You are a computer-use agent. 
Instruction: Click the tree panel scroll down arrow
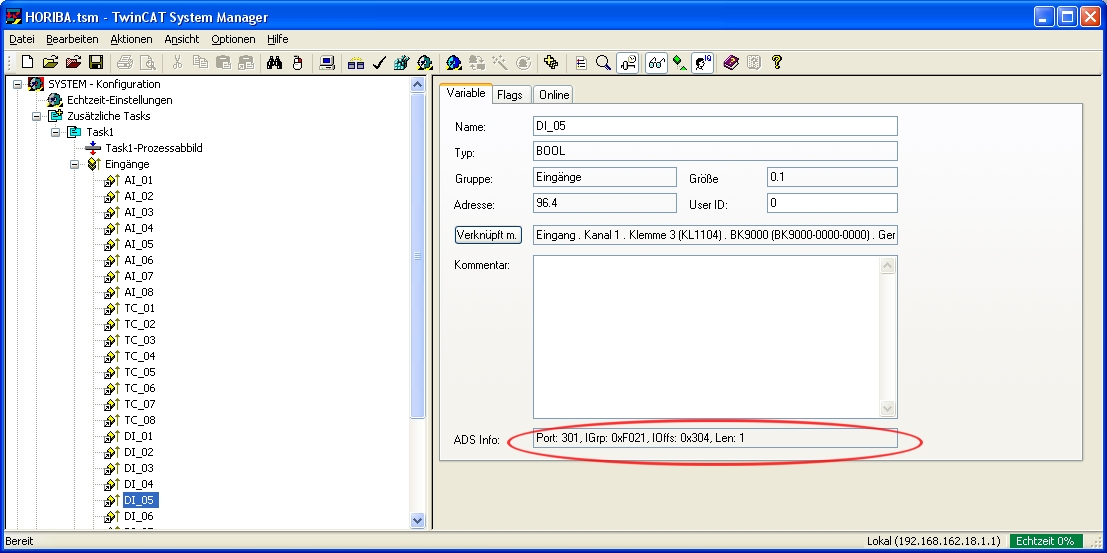tap(418, 520)
